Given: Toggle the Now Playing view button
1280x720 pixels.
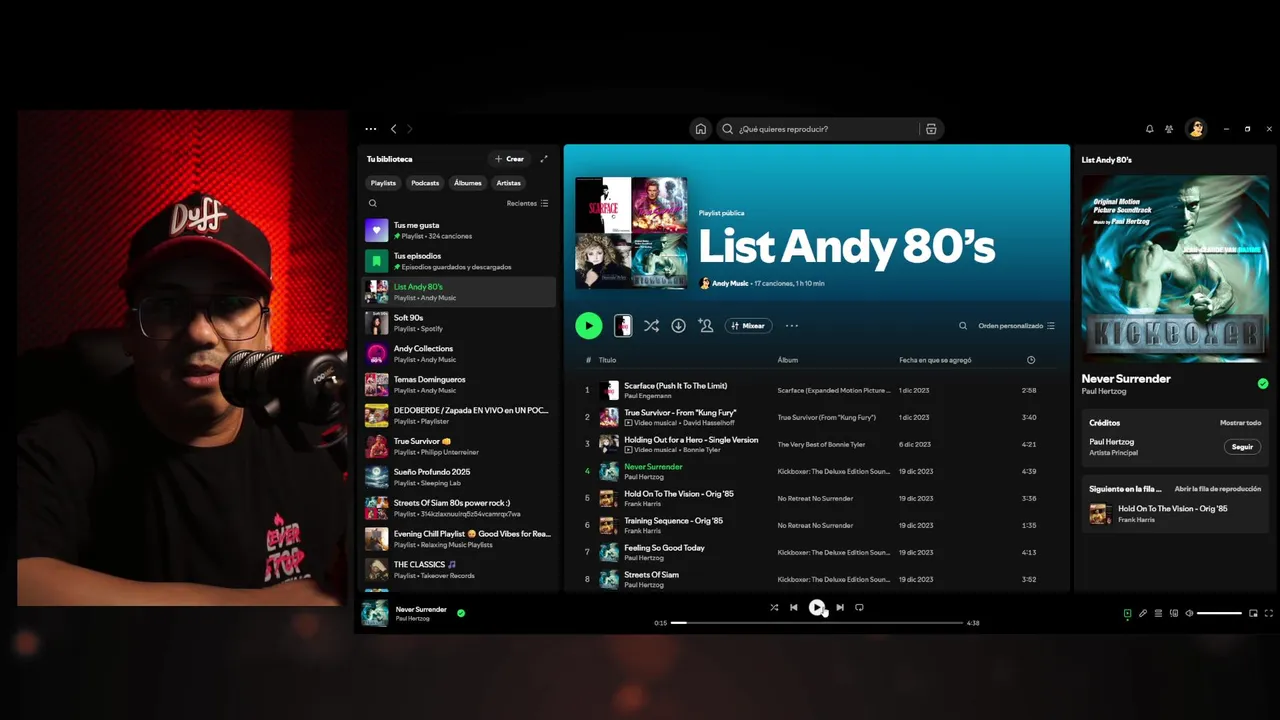Looking at the screenshot, I should pos(1127,613).
